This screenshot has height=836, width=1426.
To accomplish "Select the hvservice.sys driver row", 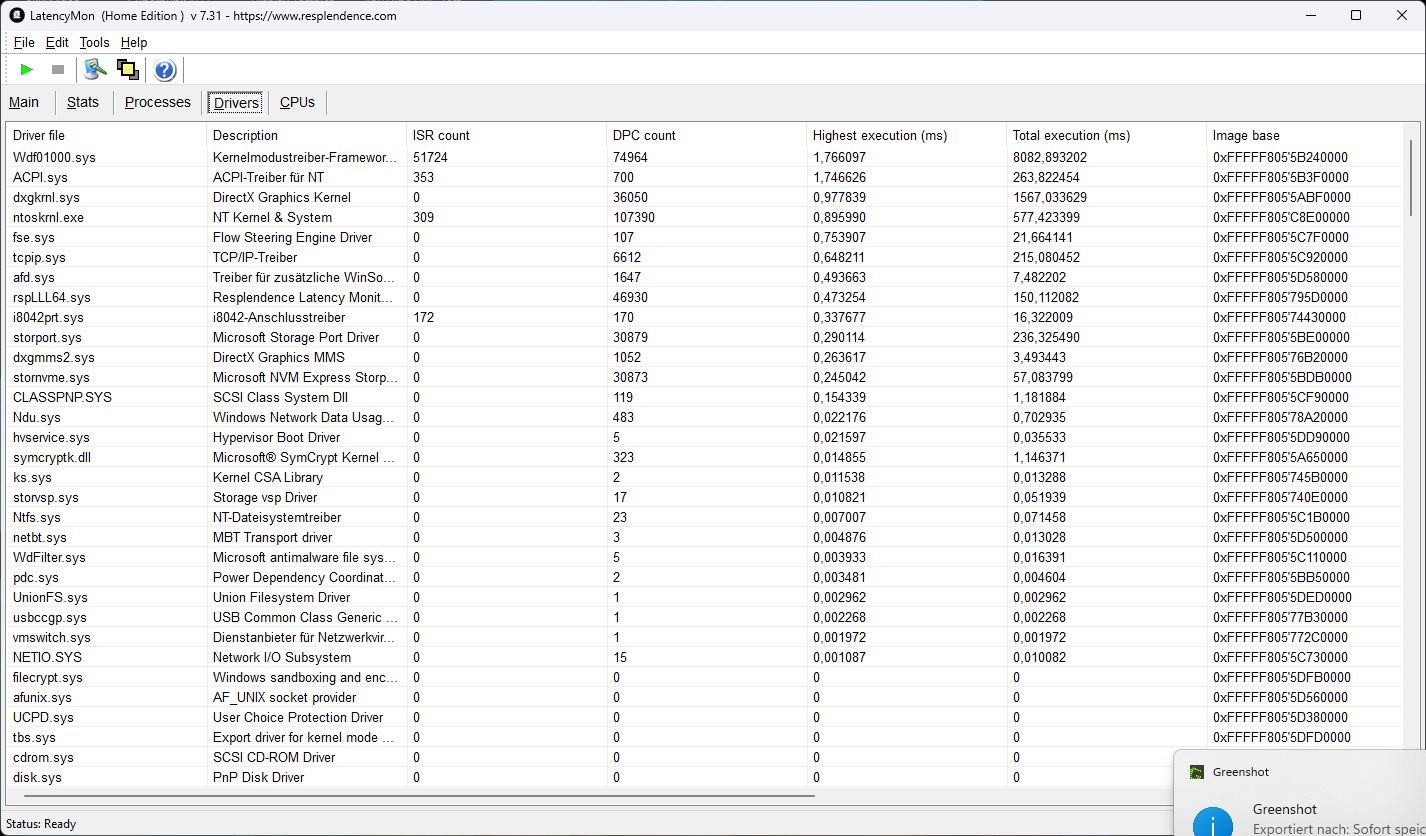I will tap(705, 437).
